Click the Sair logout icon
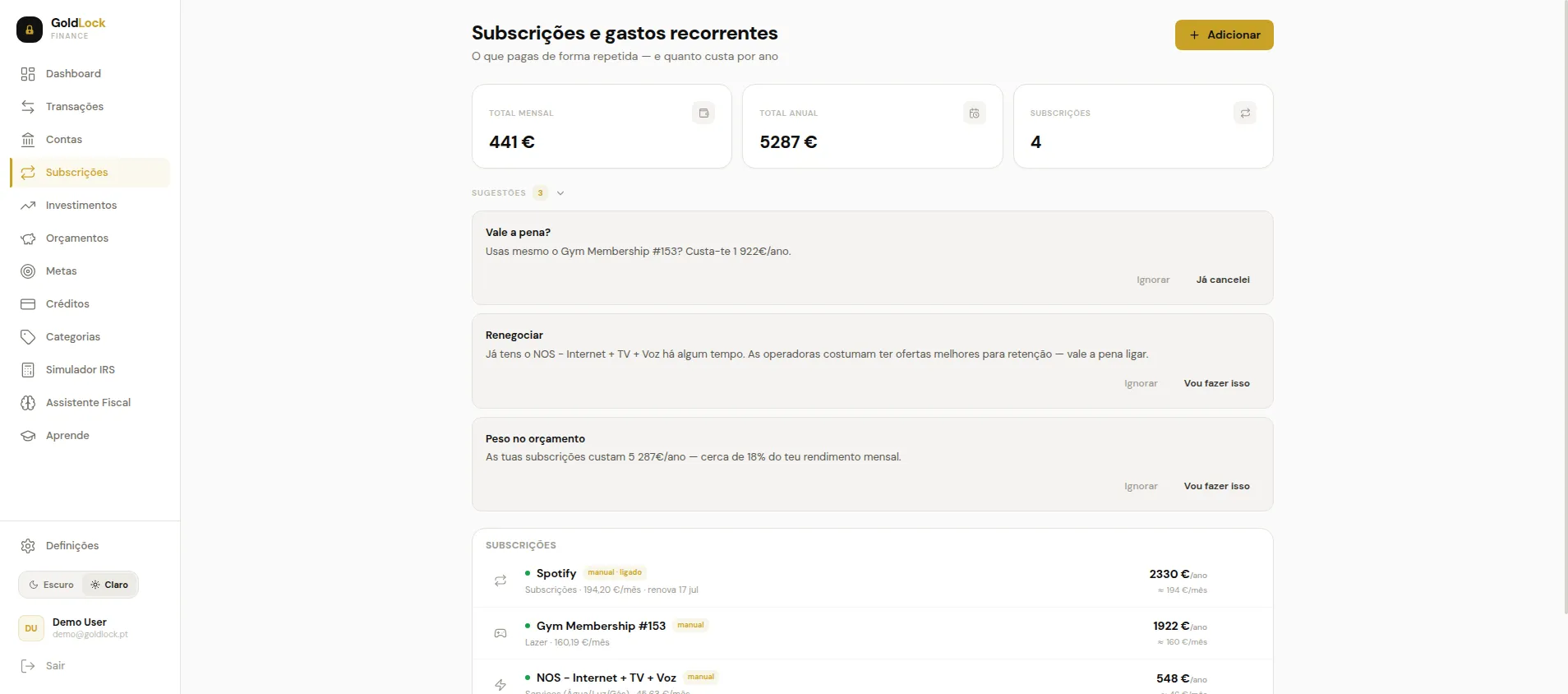Screen dimensions: 1568x694 point(28,666)
